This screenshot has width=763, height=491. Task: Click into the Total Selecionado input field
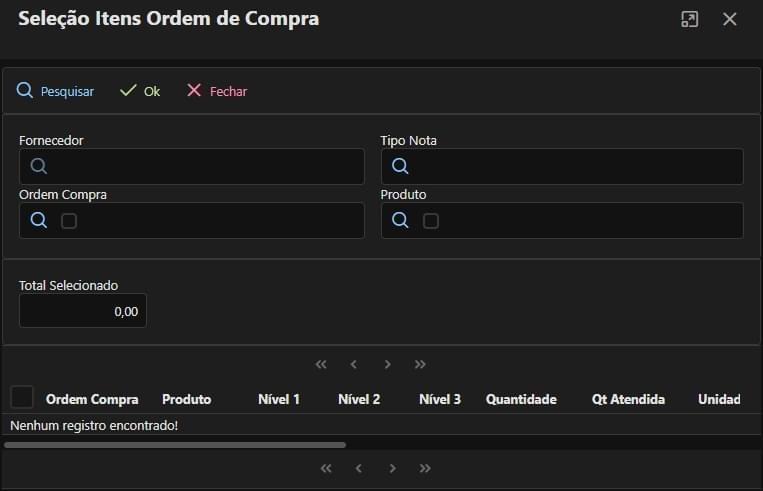(83, 311)
